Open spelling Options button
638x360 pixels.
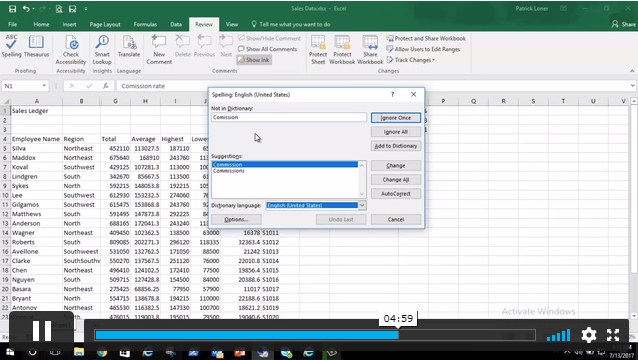pos(236,219)
